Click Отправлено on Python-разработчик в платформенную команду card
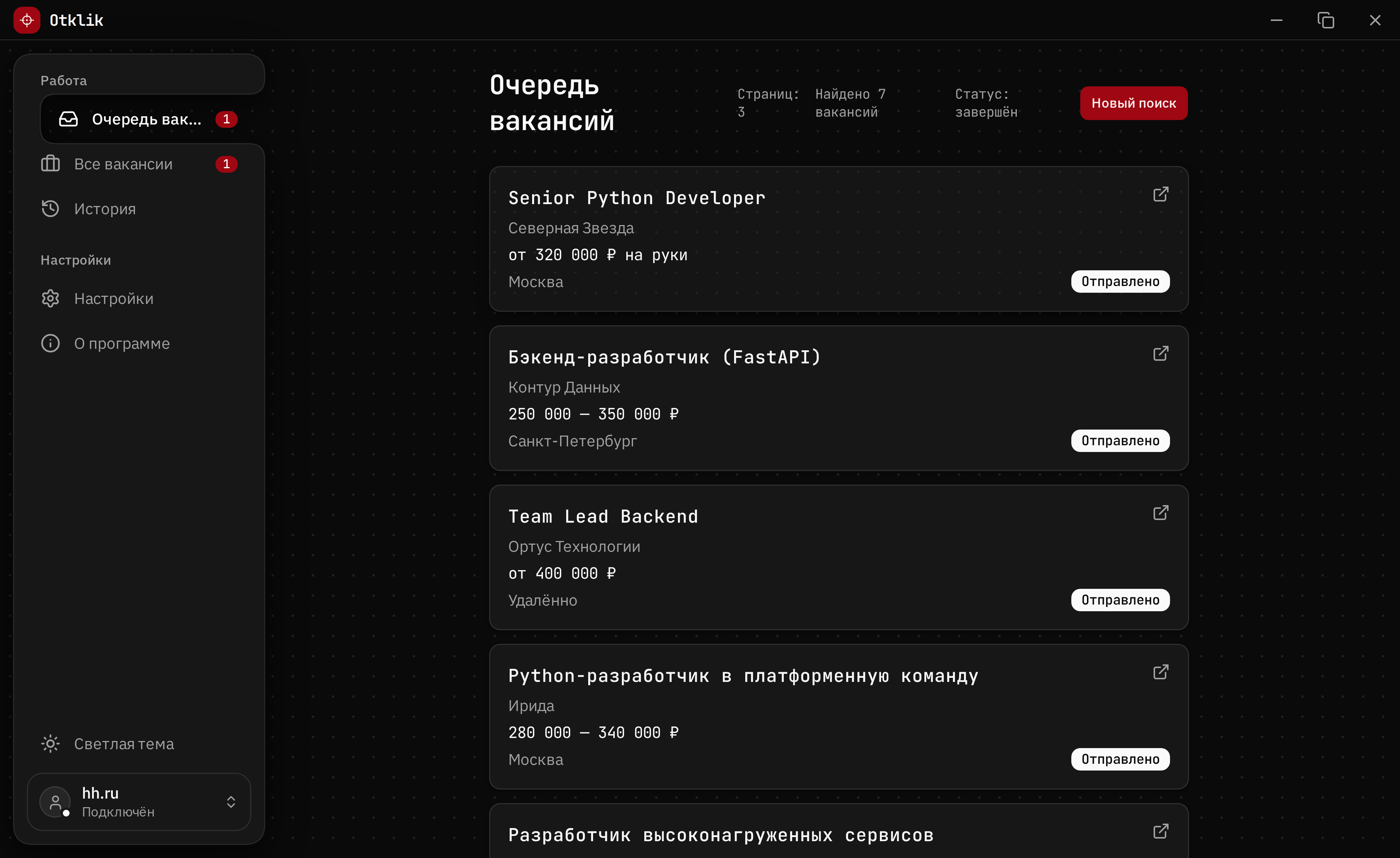Image resolution: width=1400 pixels, height=858 pixels. pos(1120,759)
